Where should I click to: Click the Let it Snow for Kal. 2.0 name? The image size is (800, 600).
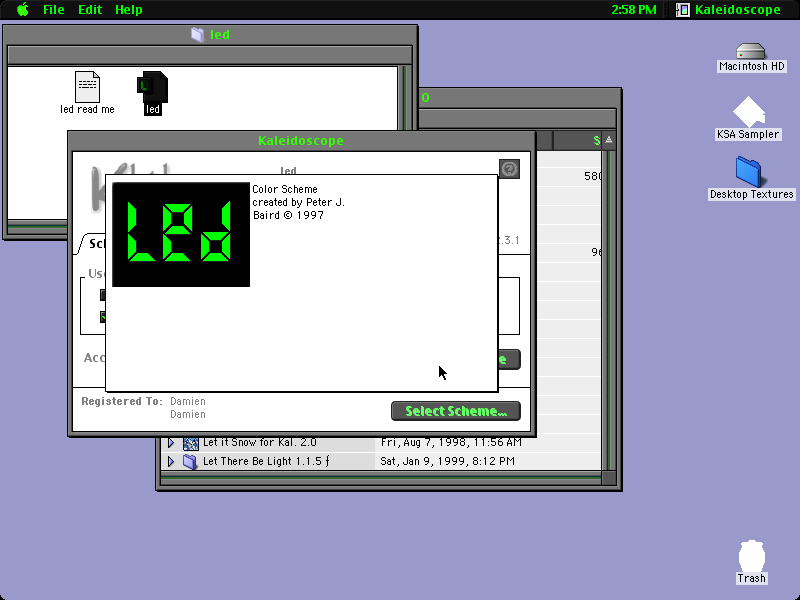point(260,442)
